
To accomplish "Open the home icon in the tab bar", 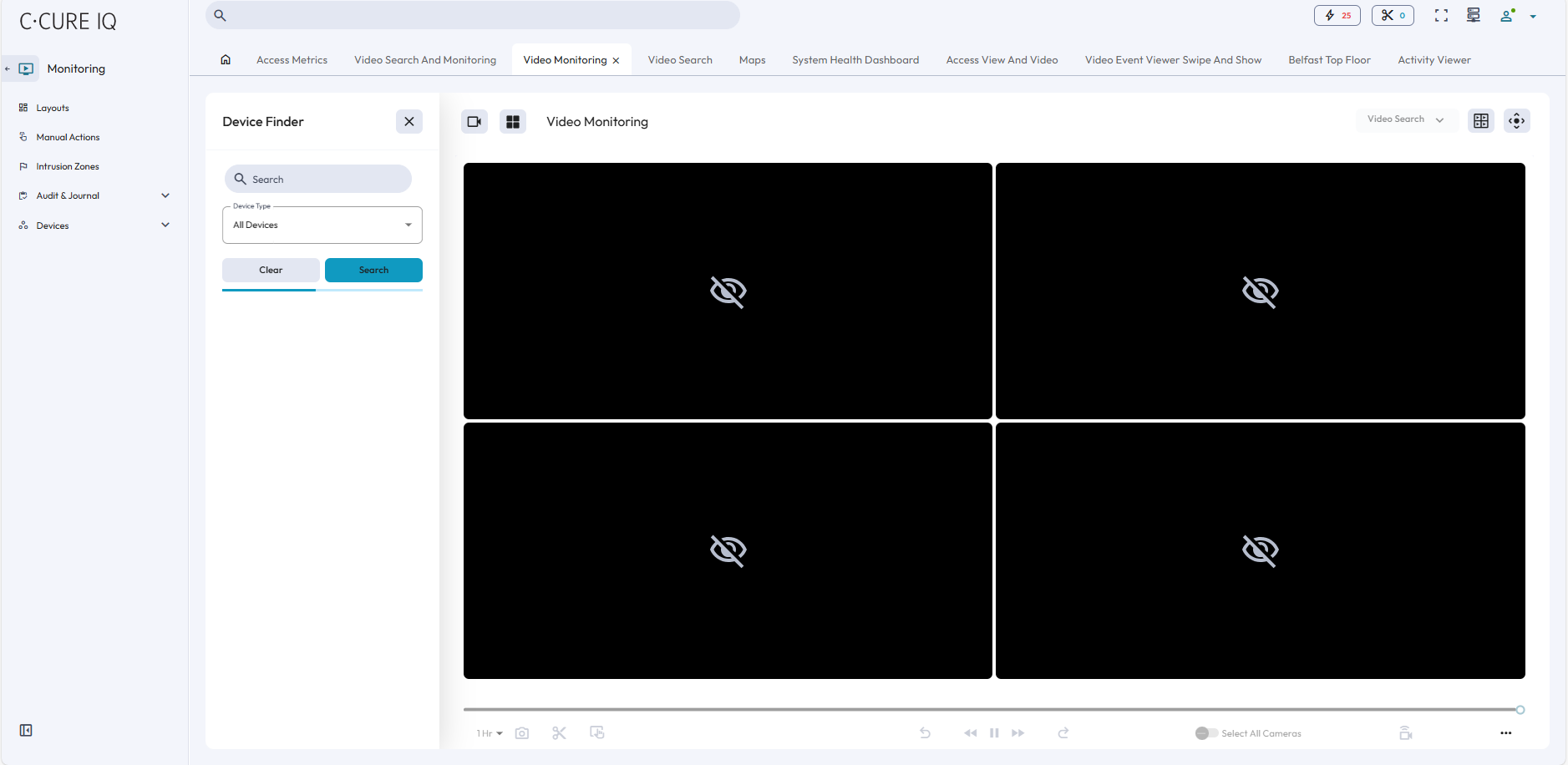I will click(x=225, y=59).
